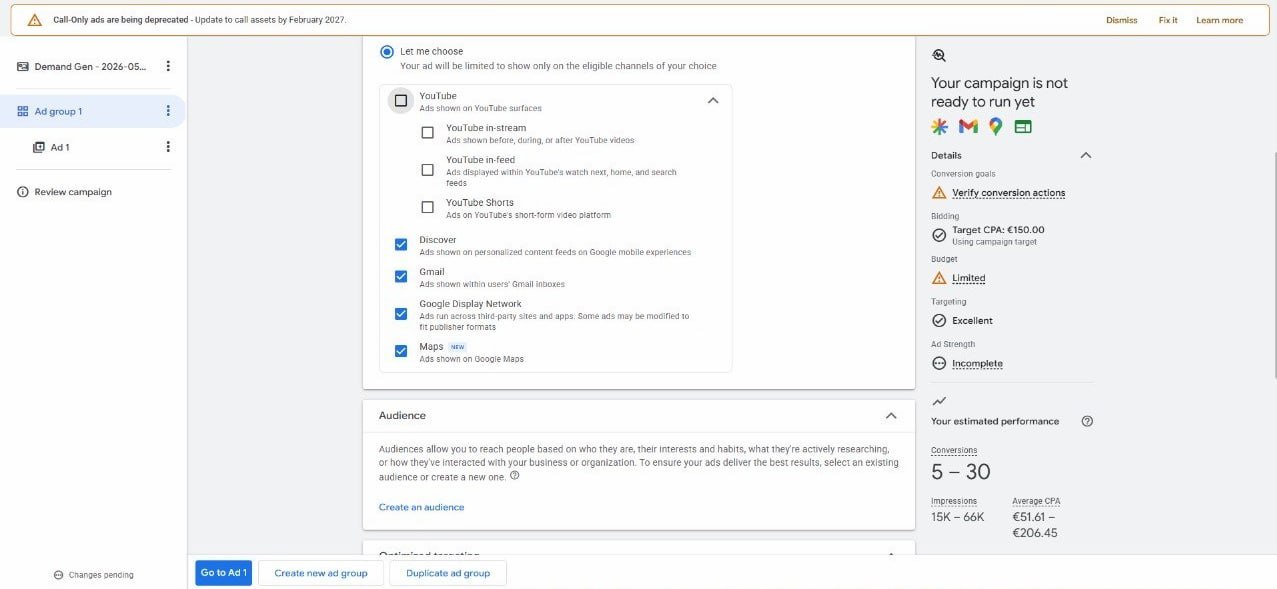Enable the YouTube Shorts checkbox

pos(428,207)
